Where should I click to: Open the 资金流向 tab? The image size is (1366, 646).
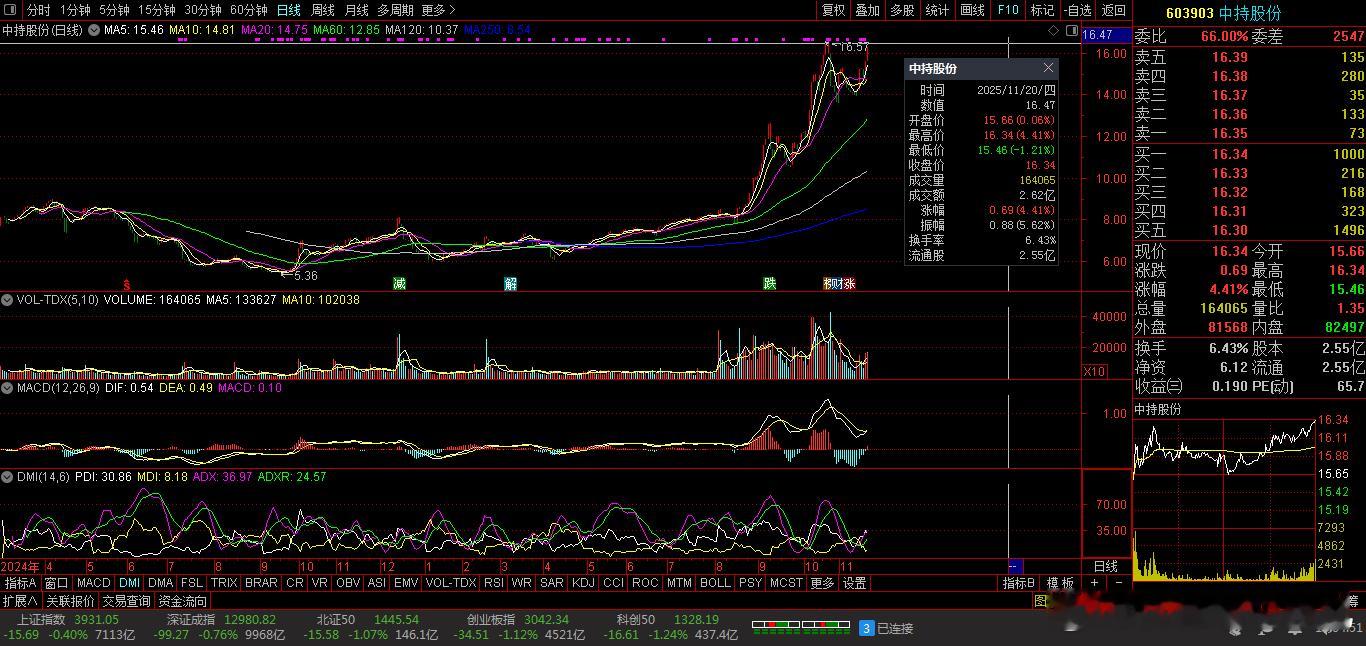point(183,601)
